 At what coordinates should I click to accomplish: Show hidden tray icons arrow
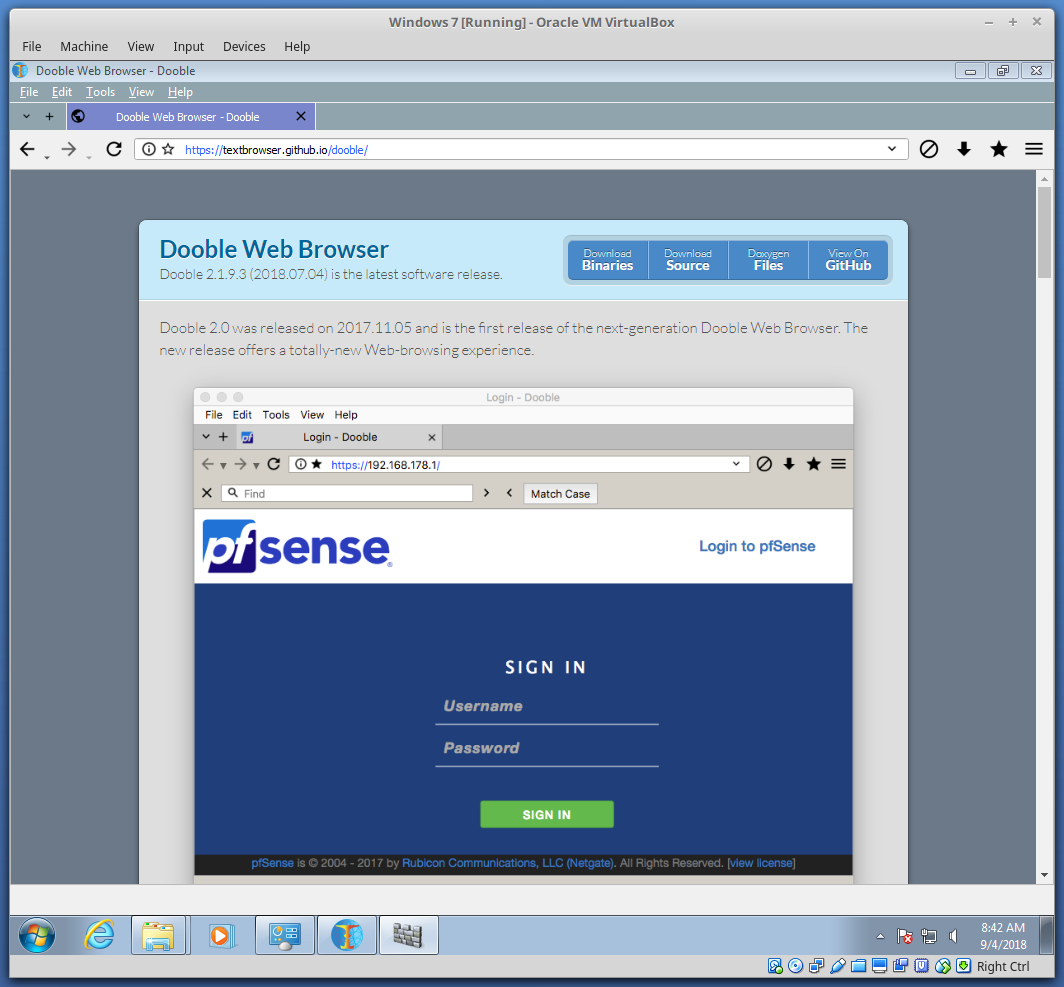880,936
